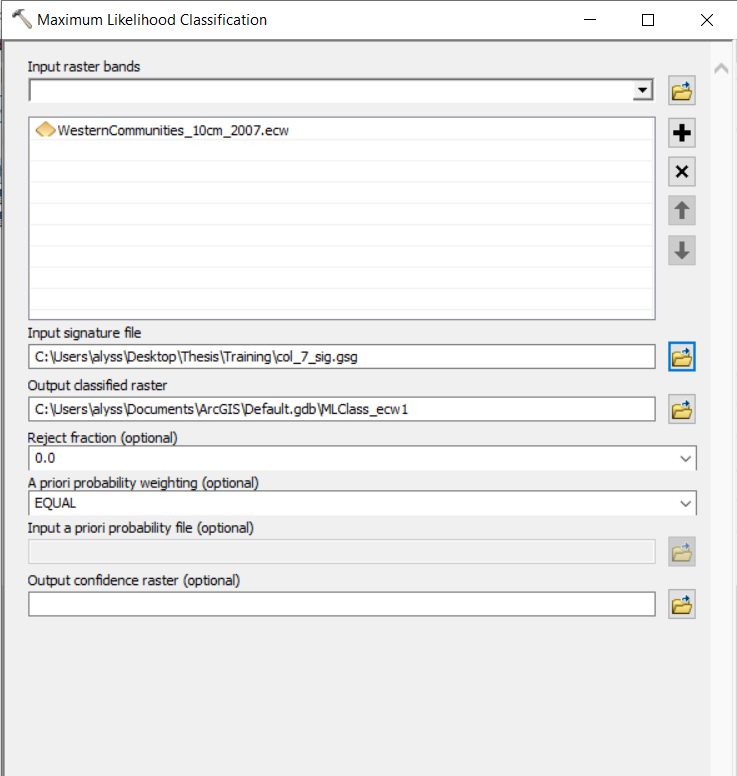Browse for output confidence raster location
737x776 pixels.
(x=682, y=604)
